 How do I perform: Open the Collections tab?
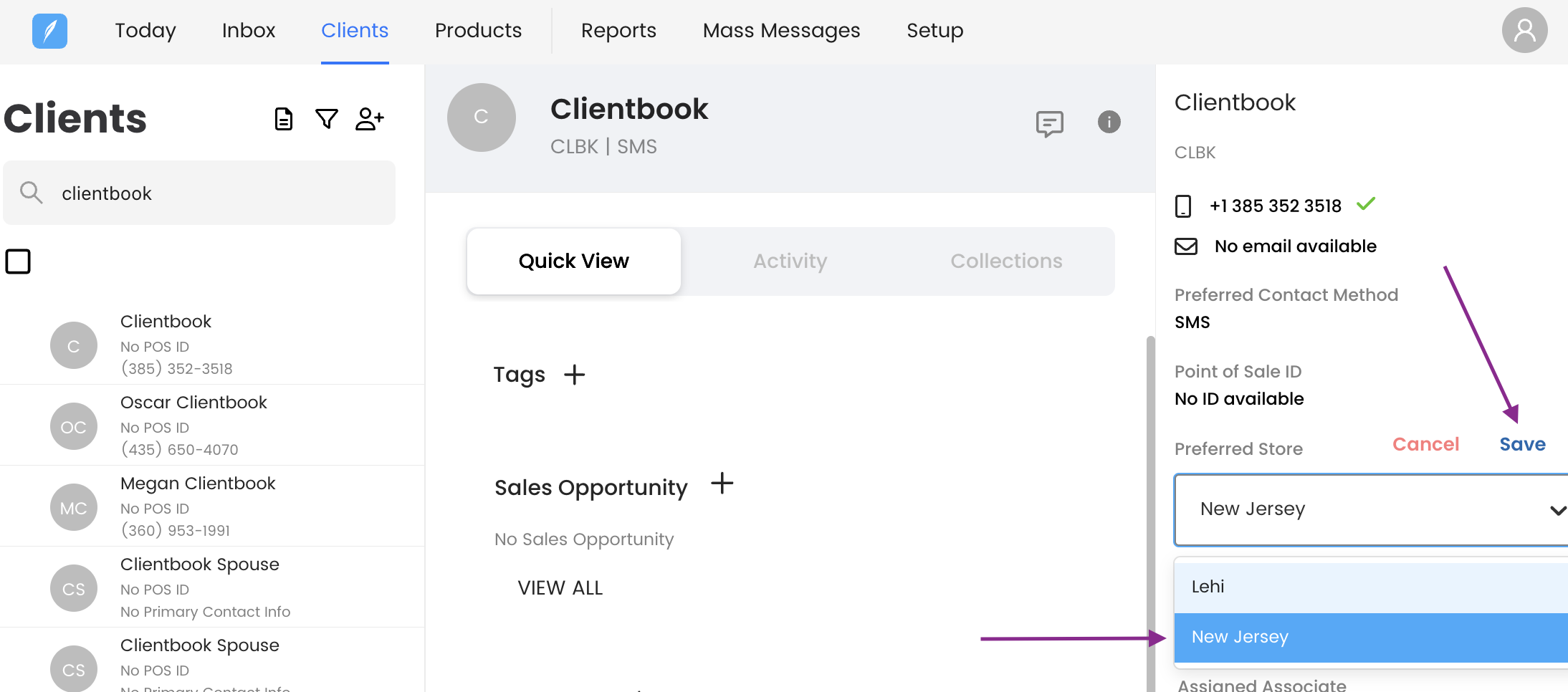point(1005,261)
